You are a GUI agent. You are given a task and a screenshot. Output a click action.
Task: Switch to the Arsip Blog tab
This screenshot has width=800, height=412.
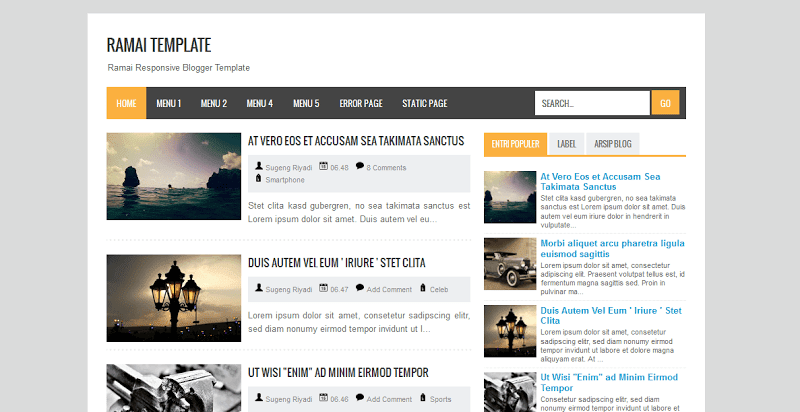(x=612, y=144)
